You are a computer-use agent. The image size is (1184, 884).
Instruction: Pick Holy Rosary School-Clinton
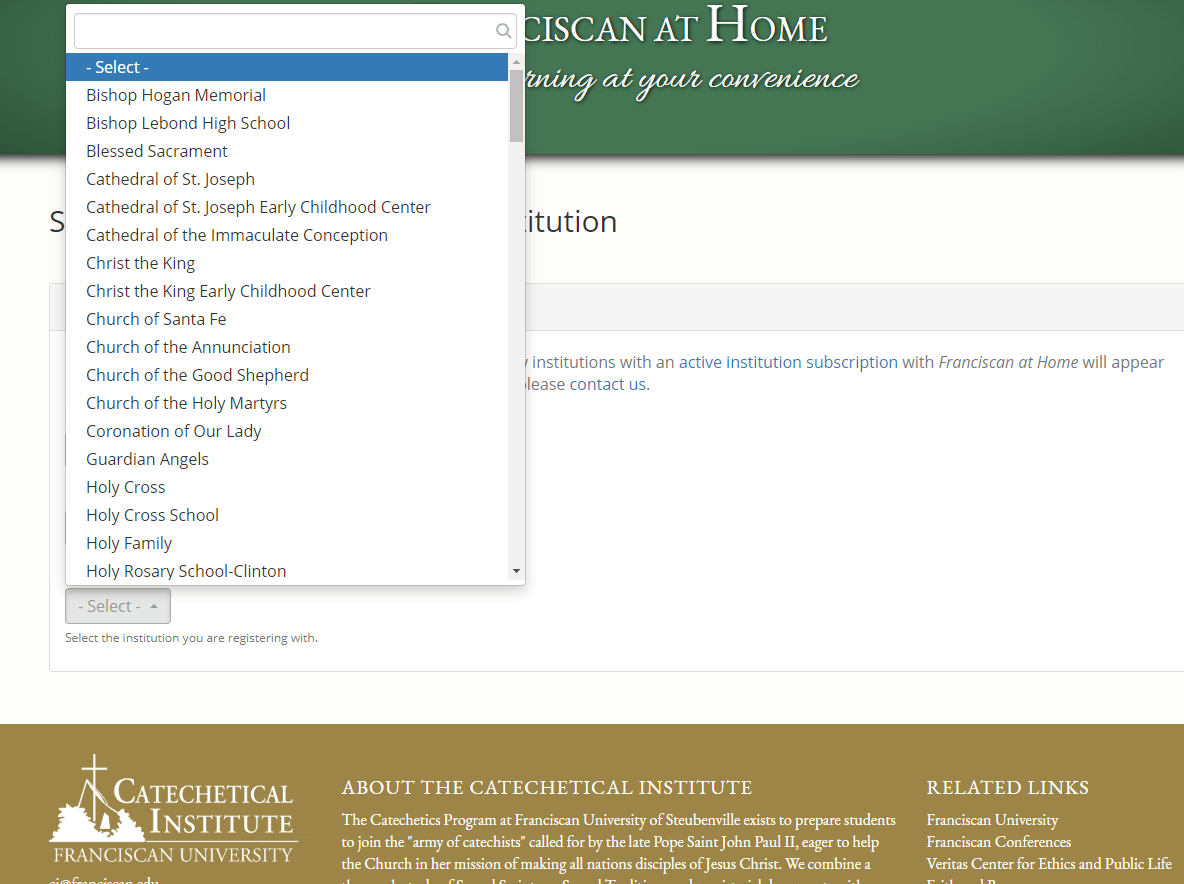(287, 570)
